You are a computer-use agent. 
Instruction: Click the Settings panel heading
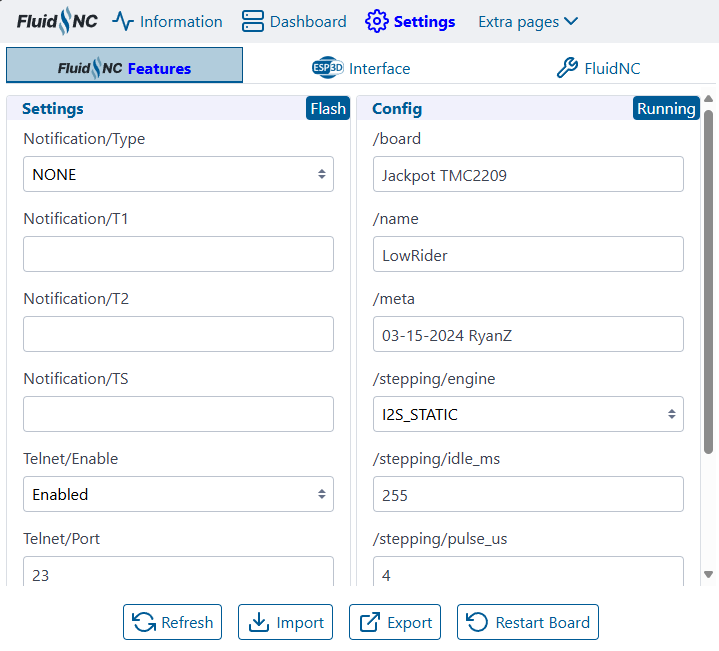pos(53,109)
